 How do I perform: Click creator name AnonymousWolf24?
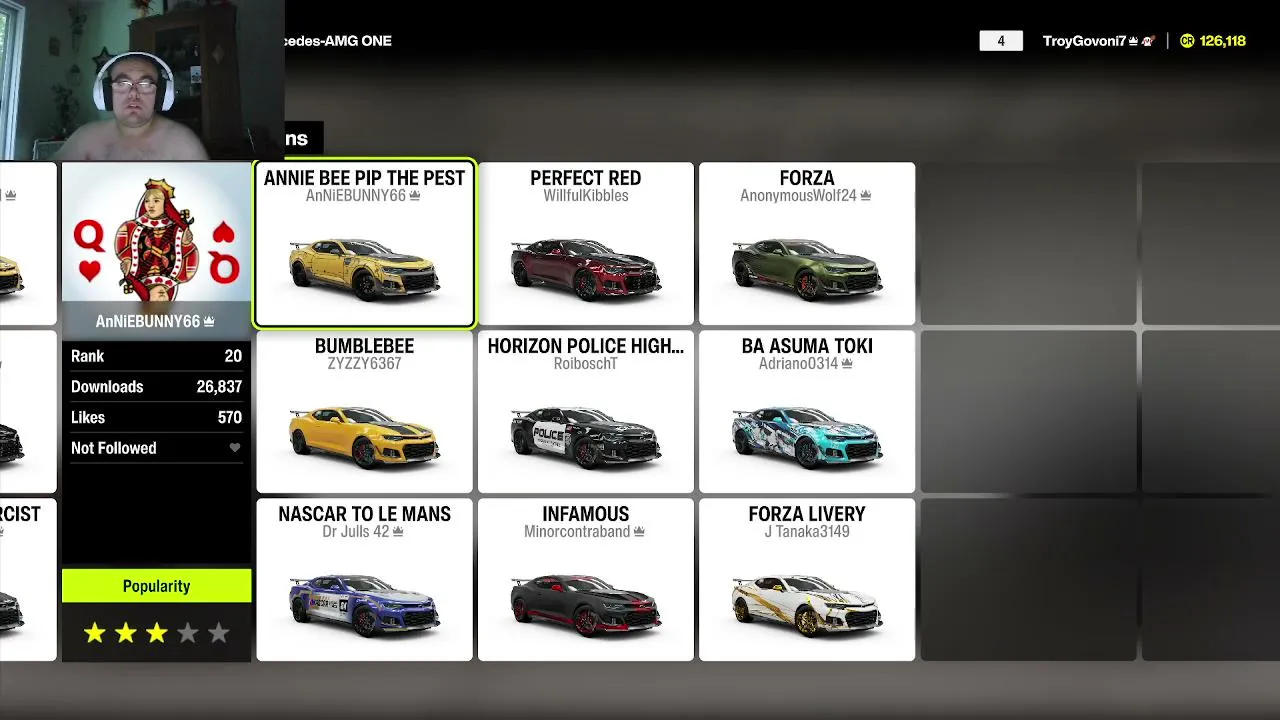click(x=798, y=196)
